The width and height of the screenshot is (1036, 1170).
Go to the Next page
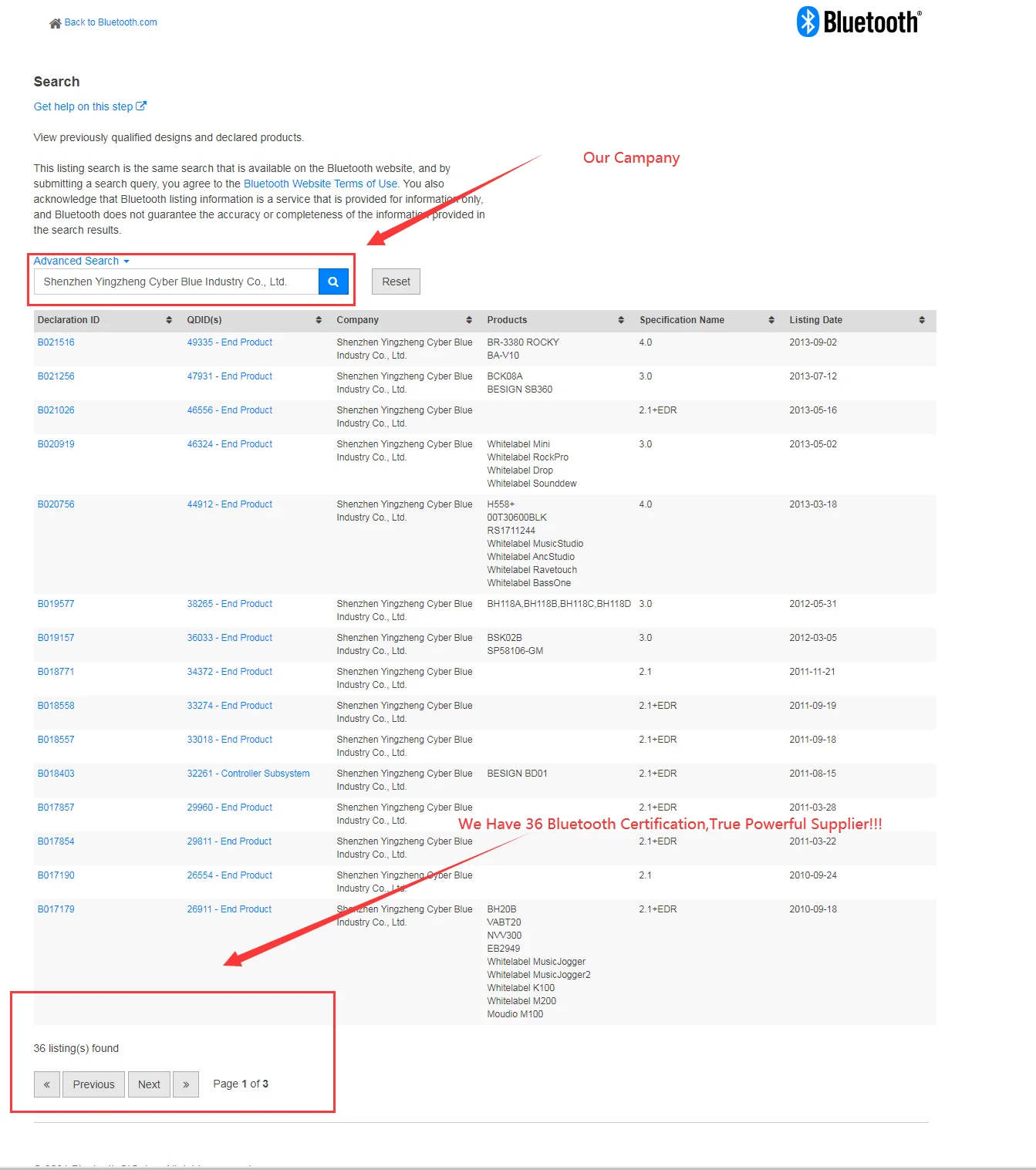tap(149, 1084)
